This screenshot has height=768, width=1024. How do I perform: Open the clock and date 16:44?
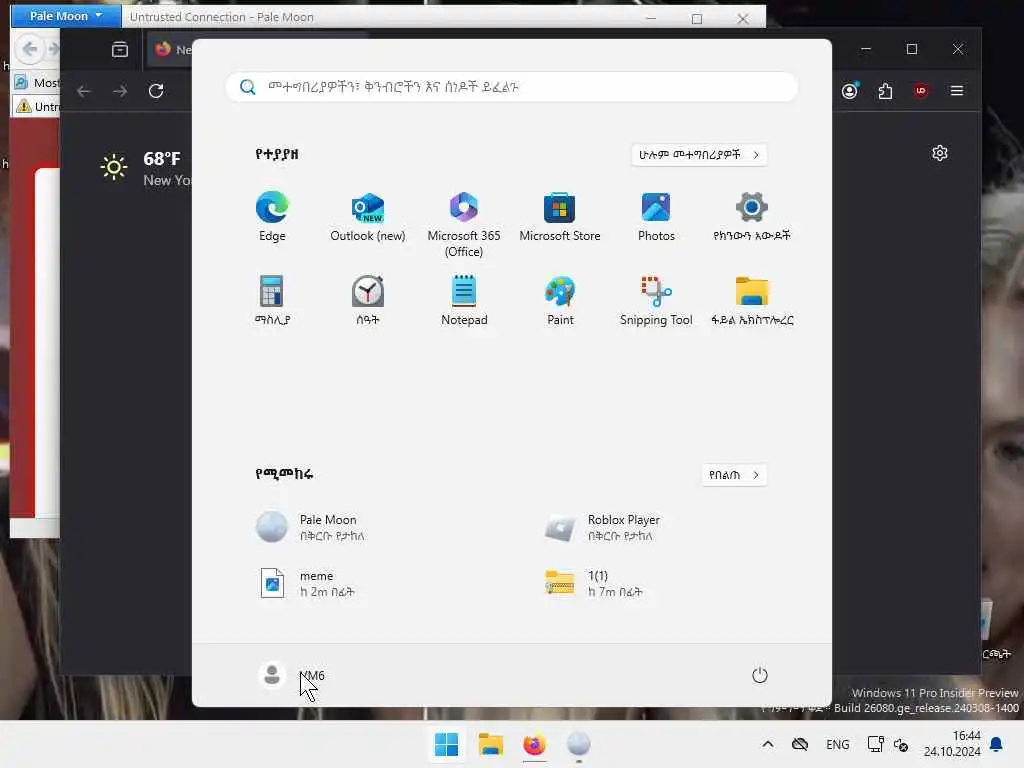tap(952, 744)
